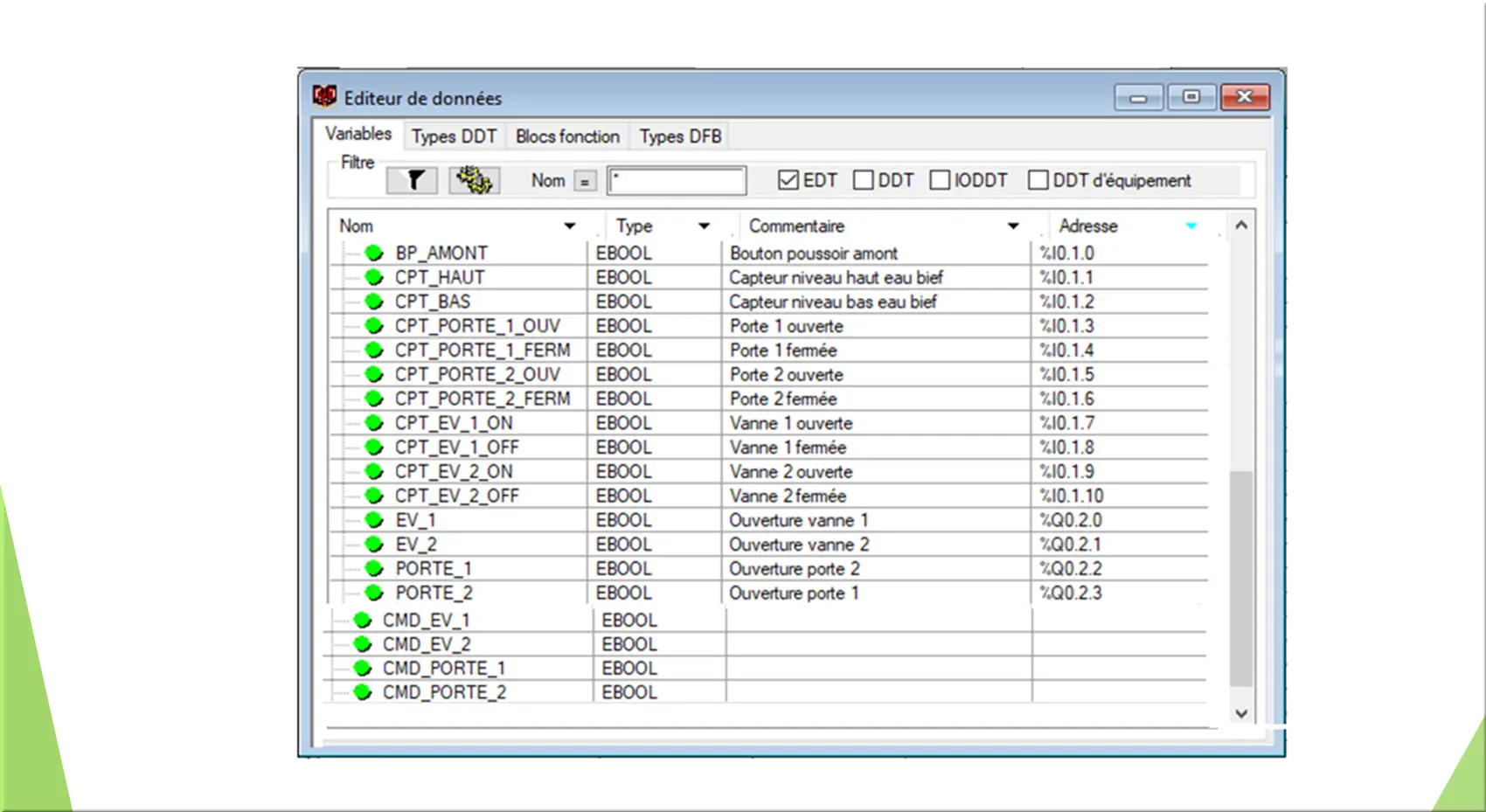The height and width of the screenshot is (812, 1486).
Task: Click the Adresse column header
Action: [1088, 226]
